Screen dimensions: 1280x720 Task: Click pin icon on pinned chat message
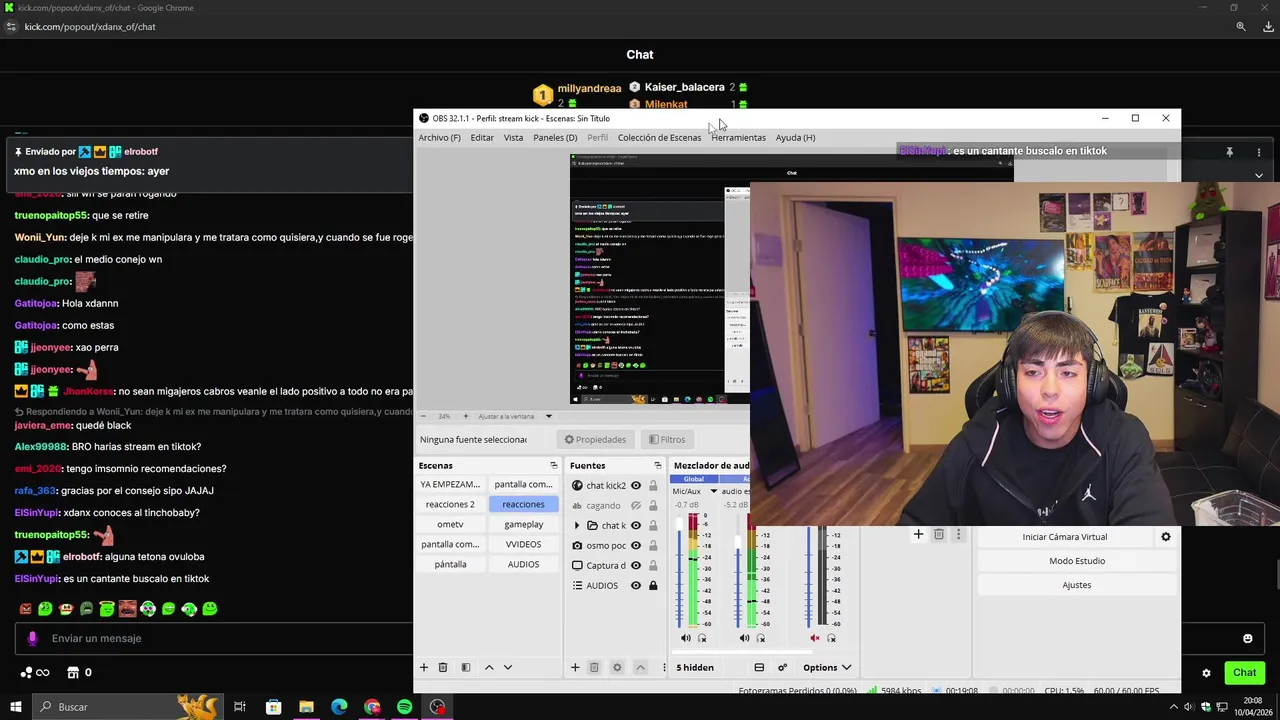coord(1229,152)
